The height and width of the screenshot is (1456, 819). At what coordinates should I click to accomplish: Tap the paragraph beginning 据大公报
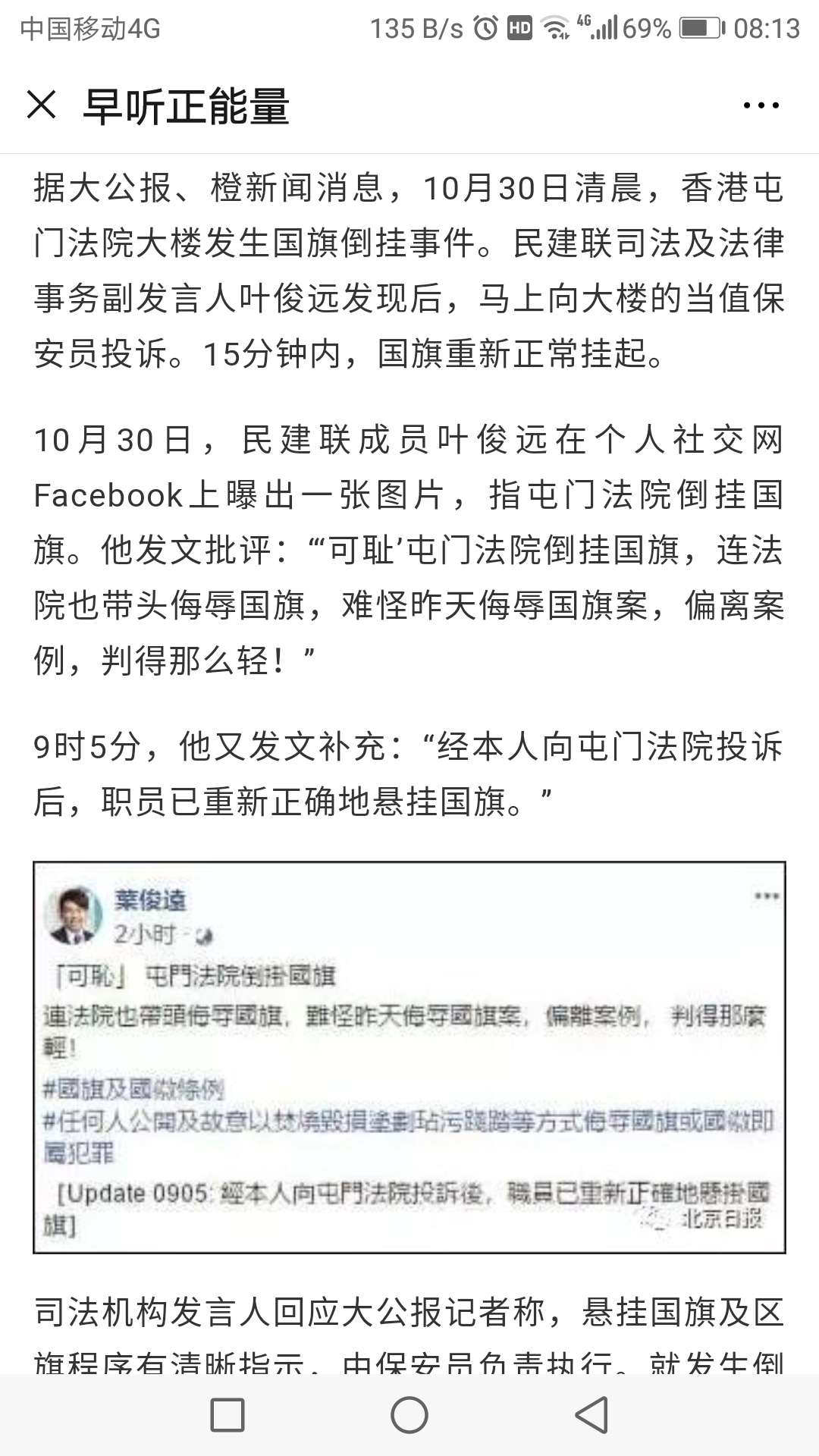[x=409, y=271]
